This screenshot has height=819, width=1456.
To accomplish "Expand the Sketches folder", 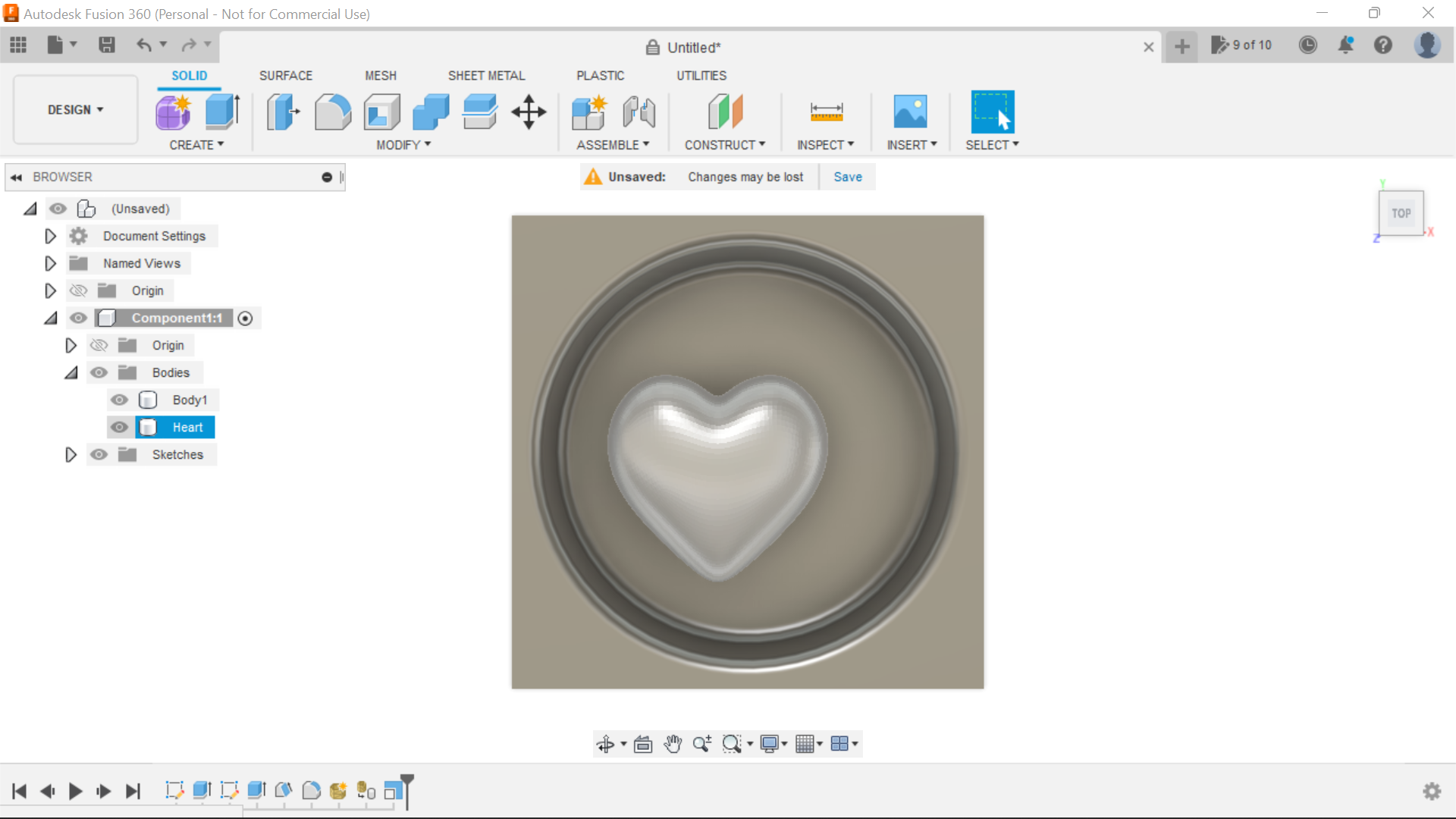I will [71, 454].
